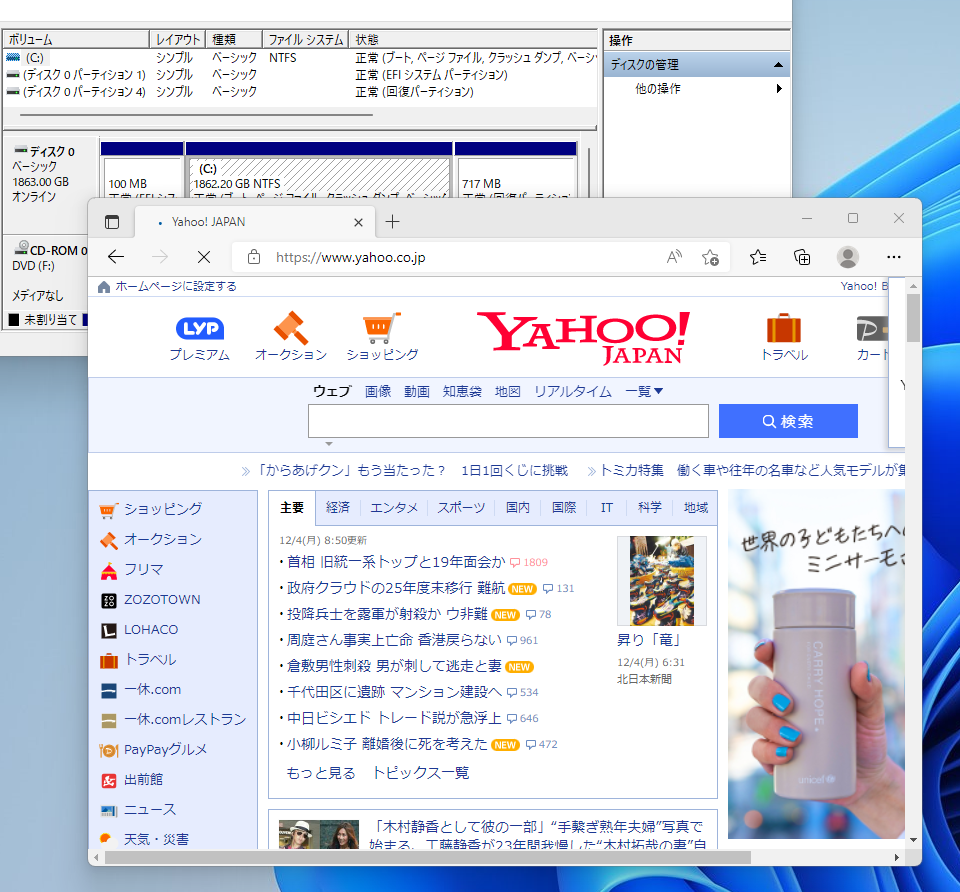
Task: Select the 知恵袋 search category
Action: click(462, 391)
